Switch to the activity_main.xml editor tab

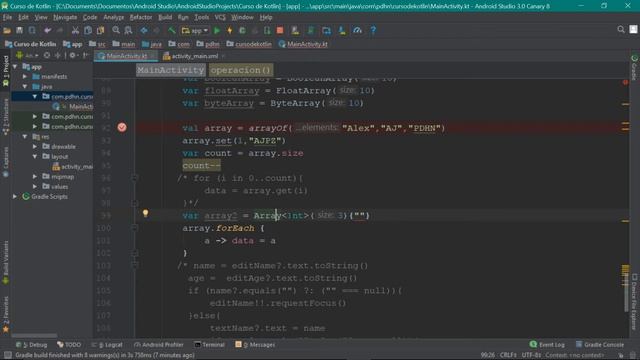(x=194, y=56)
